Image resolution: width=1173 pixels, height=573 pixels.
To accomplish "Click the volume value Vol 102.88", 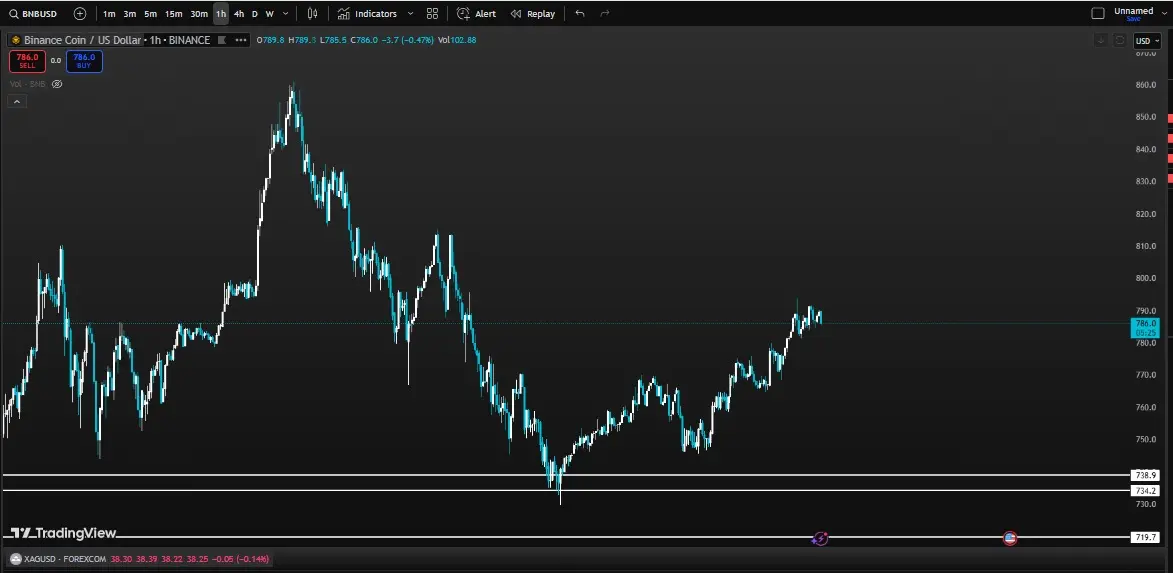I will [x=457, y=40].
